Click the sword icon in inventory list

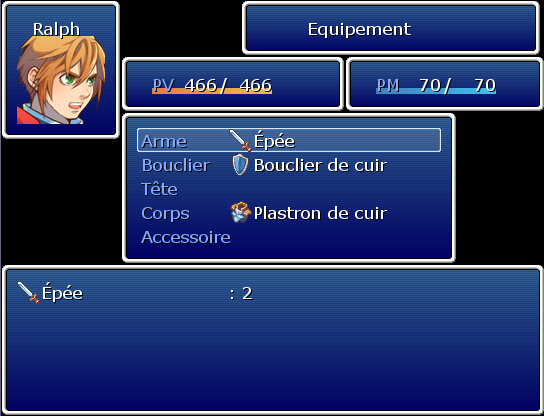(28, 292)
